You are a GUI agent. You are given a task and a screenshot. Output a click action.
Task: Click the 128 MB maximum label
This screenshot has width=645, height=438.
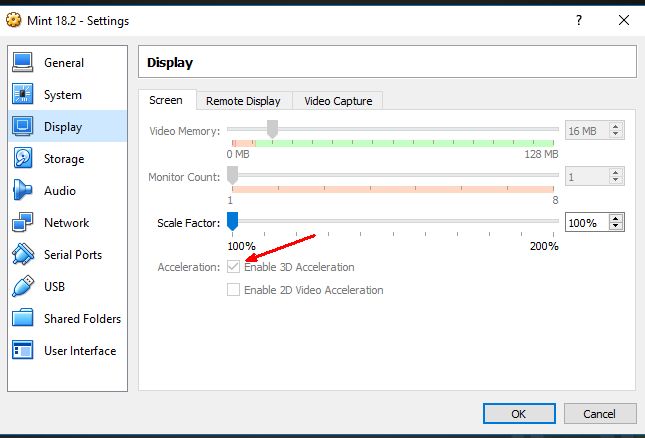pos(541,154)
